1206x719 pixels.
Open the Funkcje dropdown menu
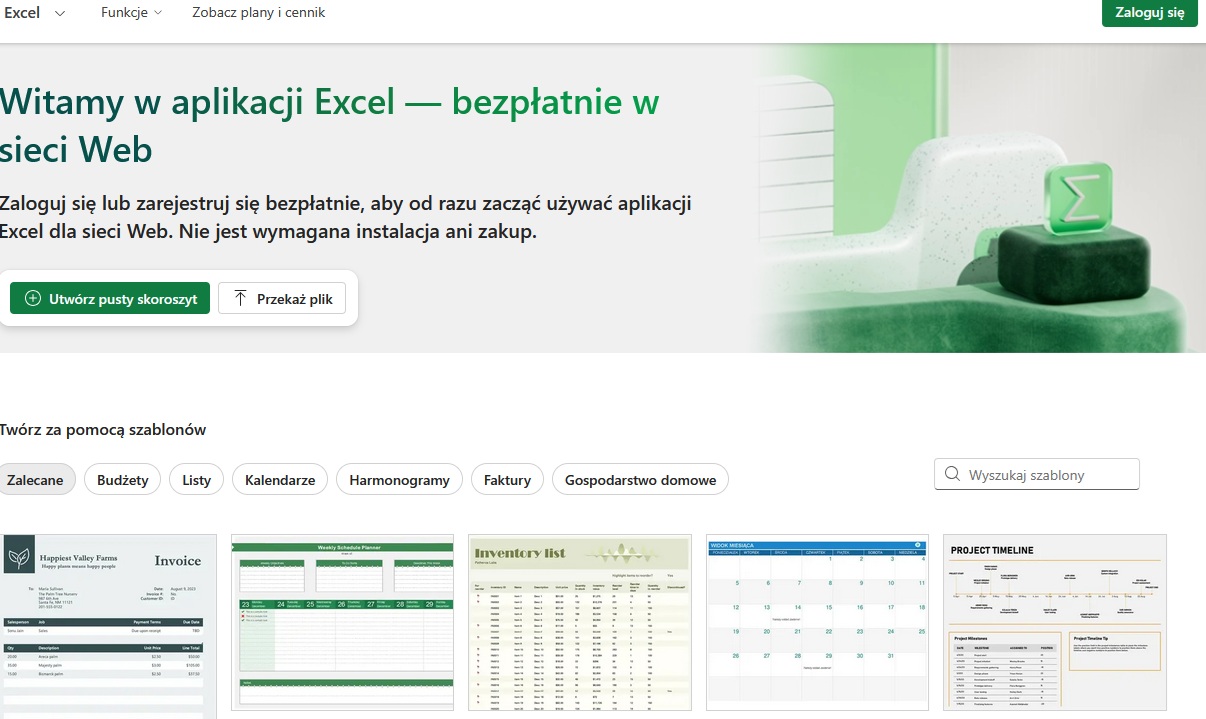point(131,13)
